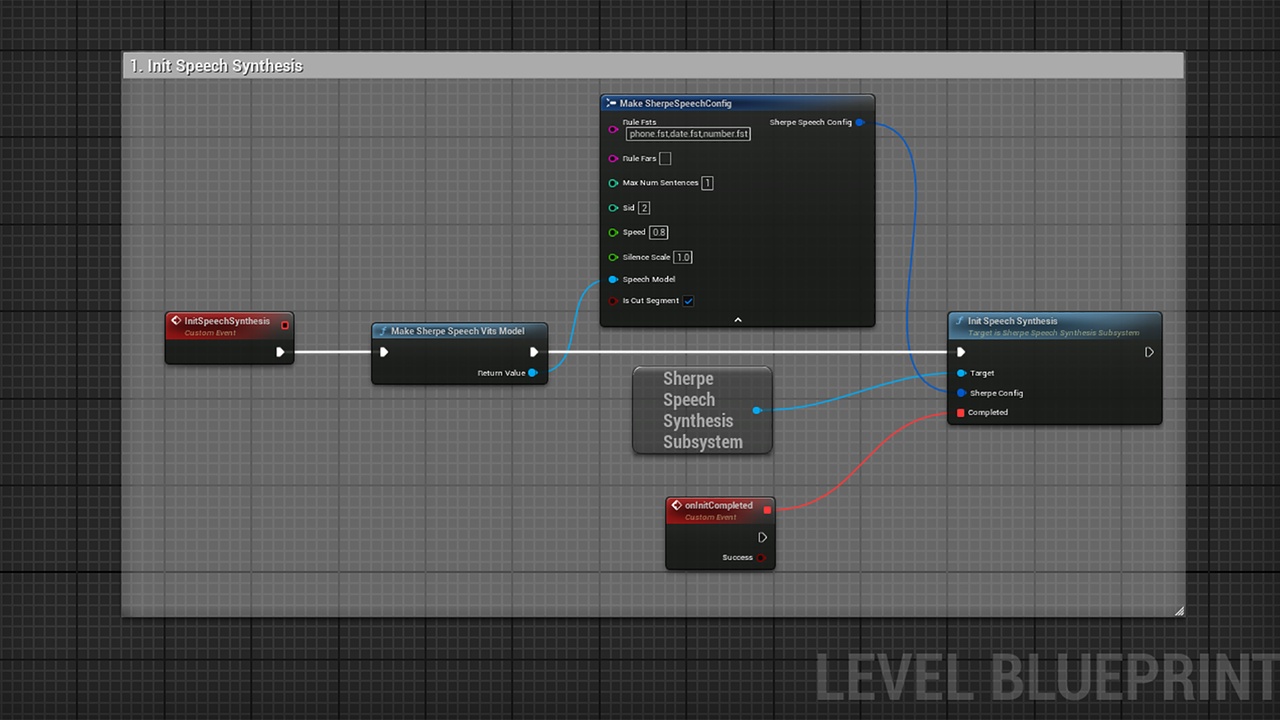Click exec output pin of Make Sherpe Speech Vits Model
This screenshot has height=720, width=1280.
(x=534, y=352)
